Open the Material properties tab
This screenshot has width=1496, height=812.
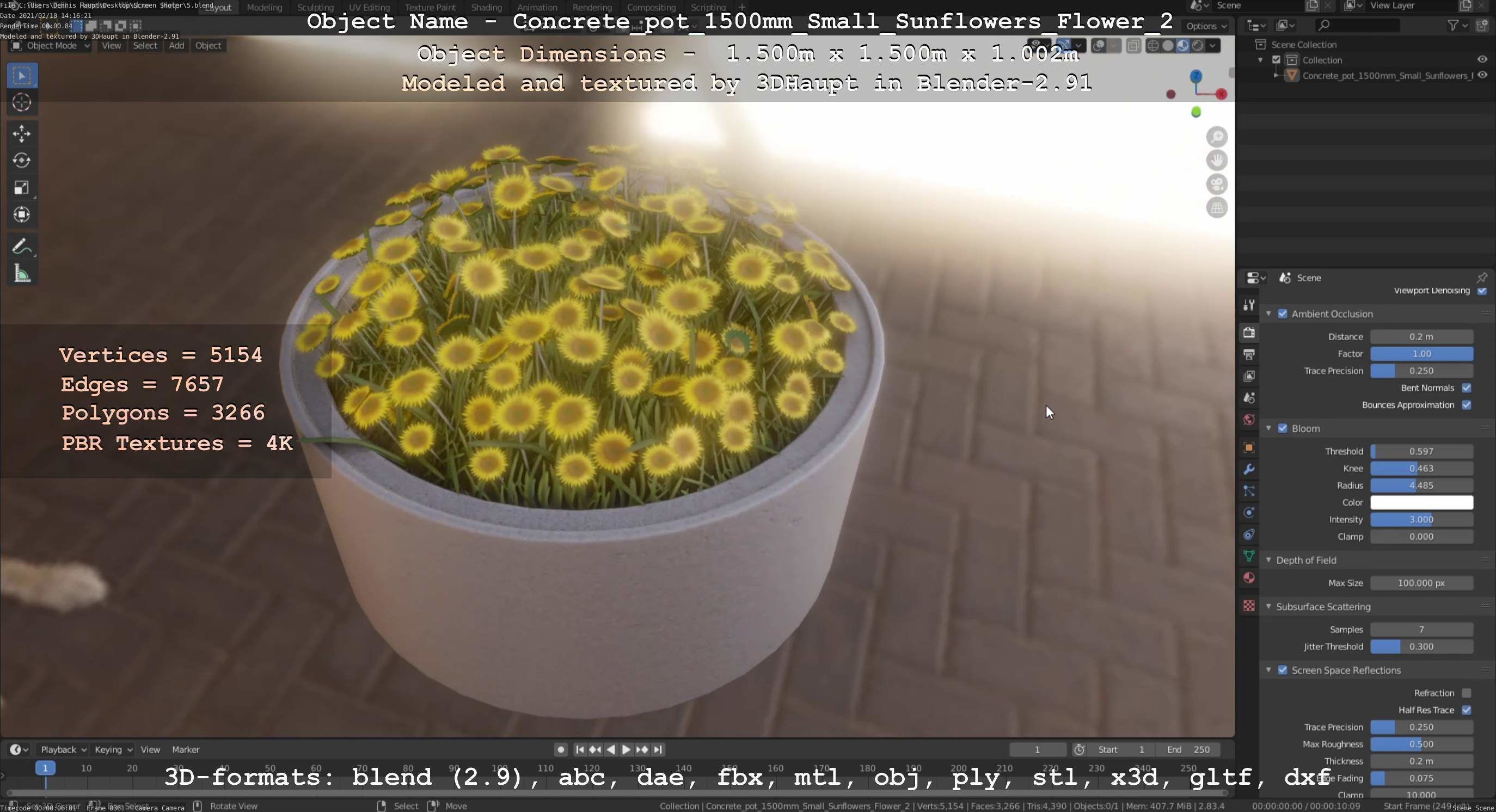point(1249,578)
